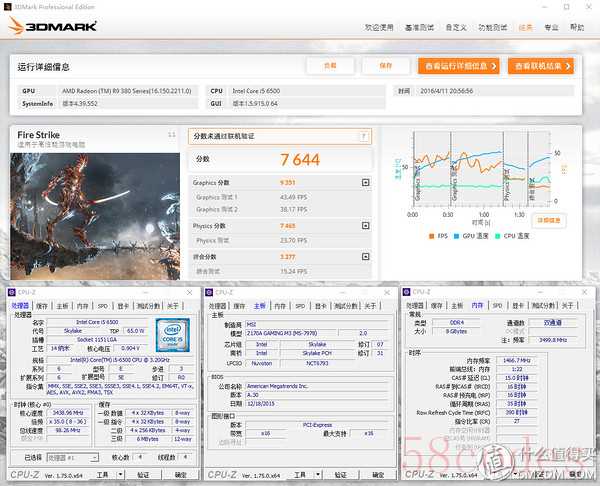Select SPD tab in the processor CPU-Z window
The height and width of the screenshot is (486, 600).
pyautogui.click(x=103, y=306)
